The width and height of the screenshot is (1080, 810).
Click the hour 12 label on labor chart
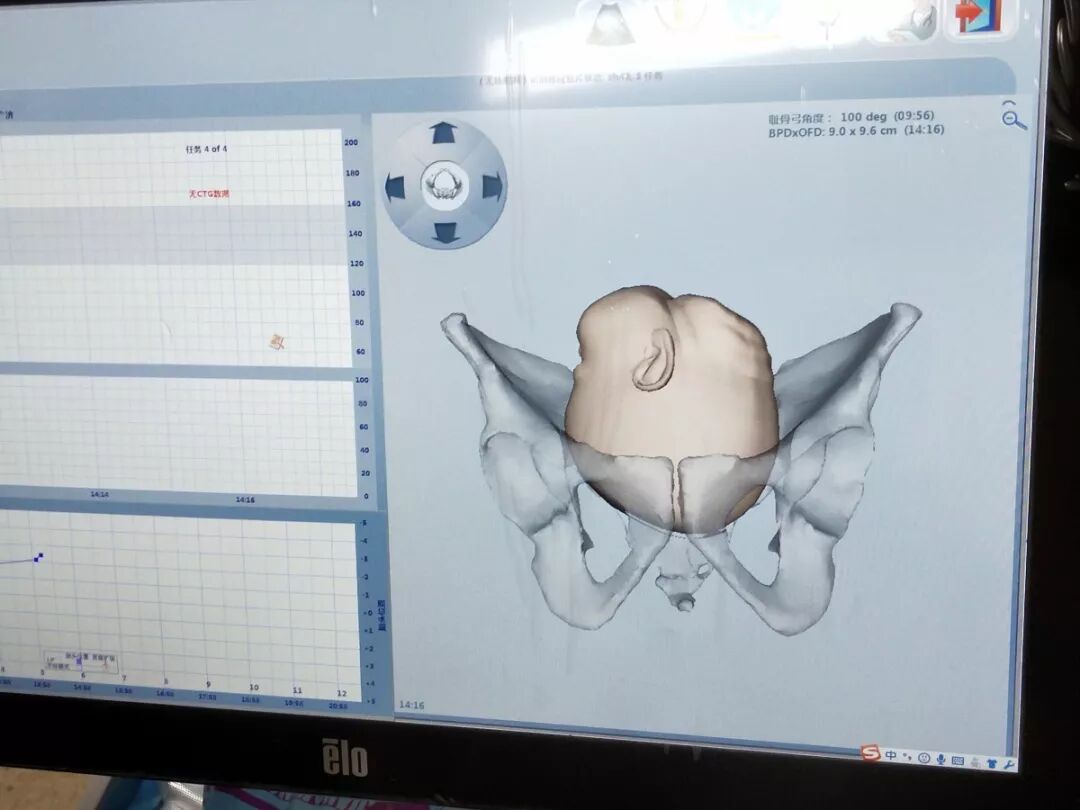342,692
